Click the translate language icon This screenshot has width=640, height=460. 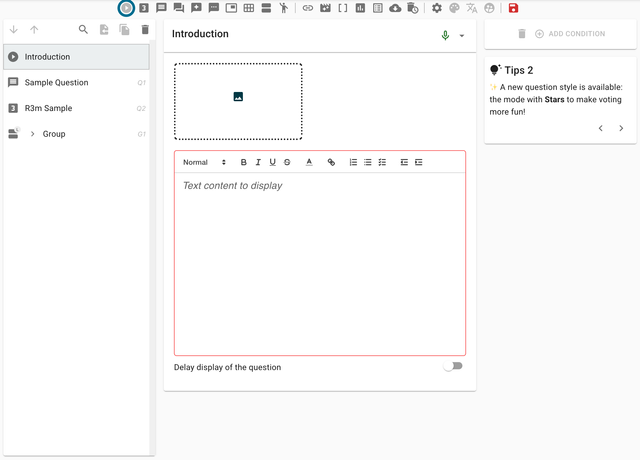(472, 8)
